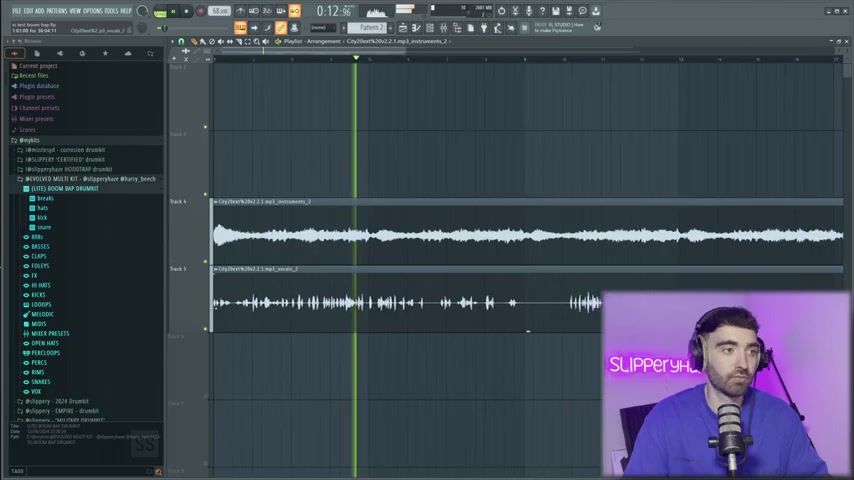The width and height of the screenshot is (854, 480).
Task: Open the tempo tapper icon
Action: pyautogui.click(x=497, y=28)
